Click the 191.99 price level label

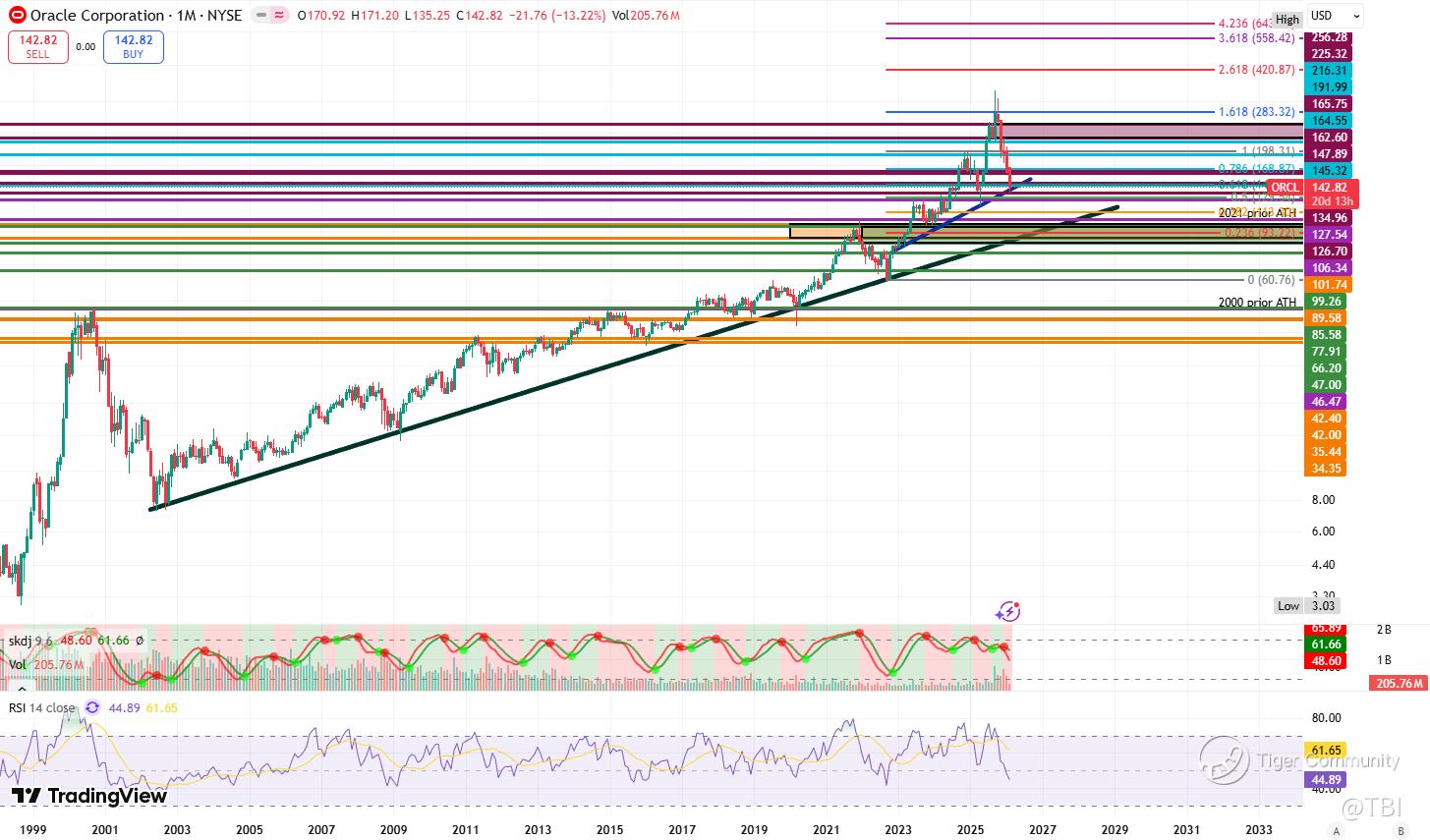(1327, 86)
